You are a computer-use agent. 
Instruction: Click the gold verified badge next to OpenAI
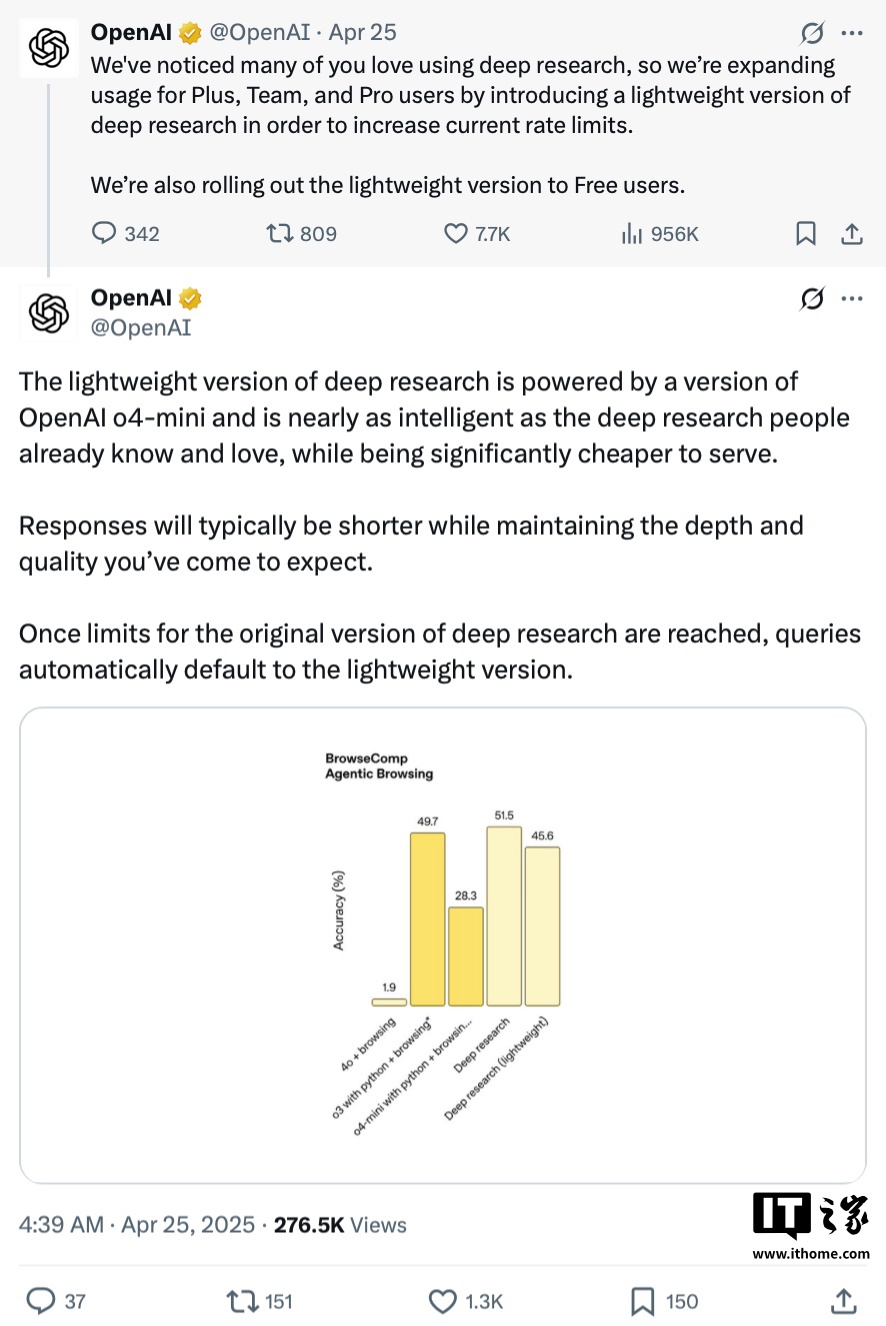(189, 31)
